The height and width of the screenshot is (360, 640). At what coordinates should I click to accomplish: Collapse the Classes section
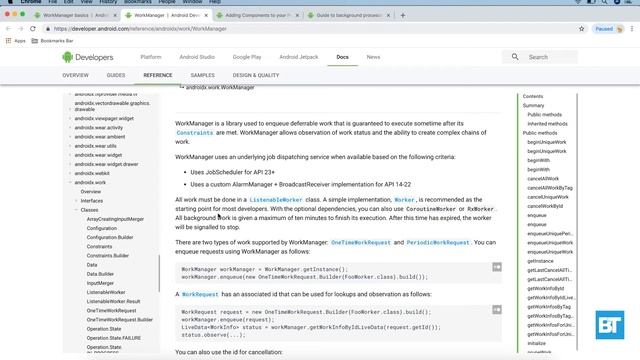(x=76, y=210)
